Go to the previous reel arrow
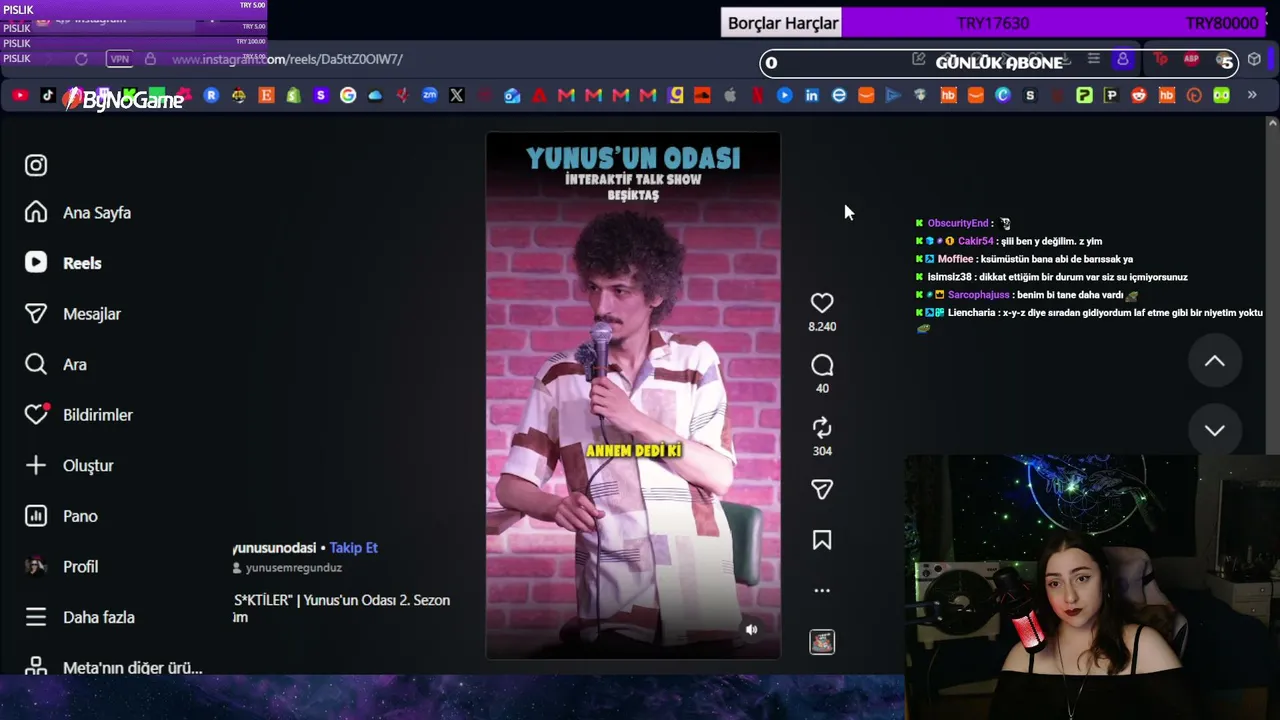 point(1214,361)
